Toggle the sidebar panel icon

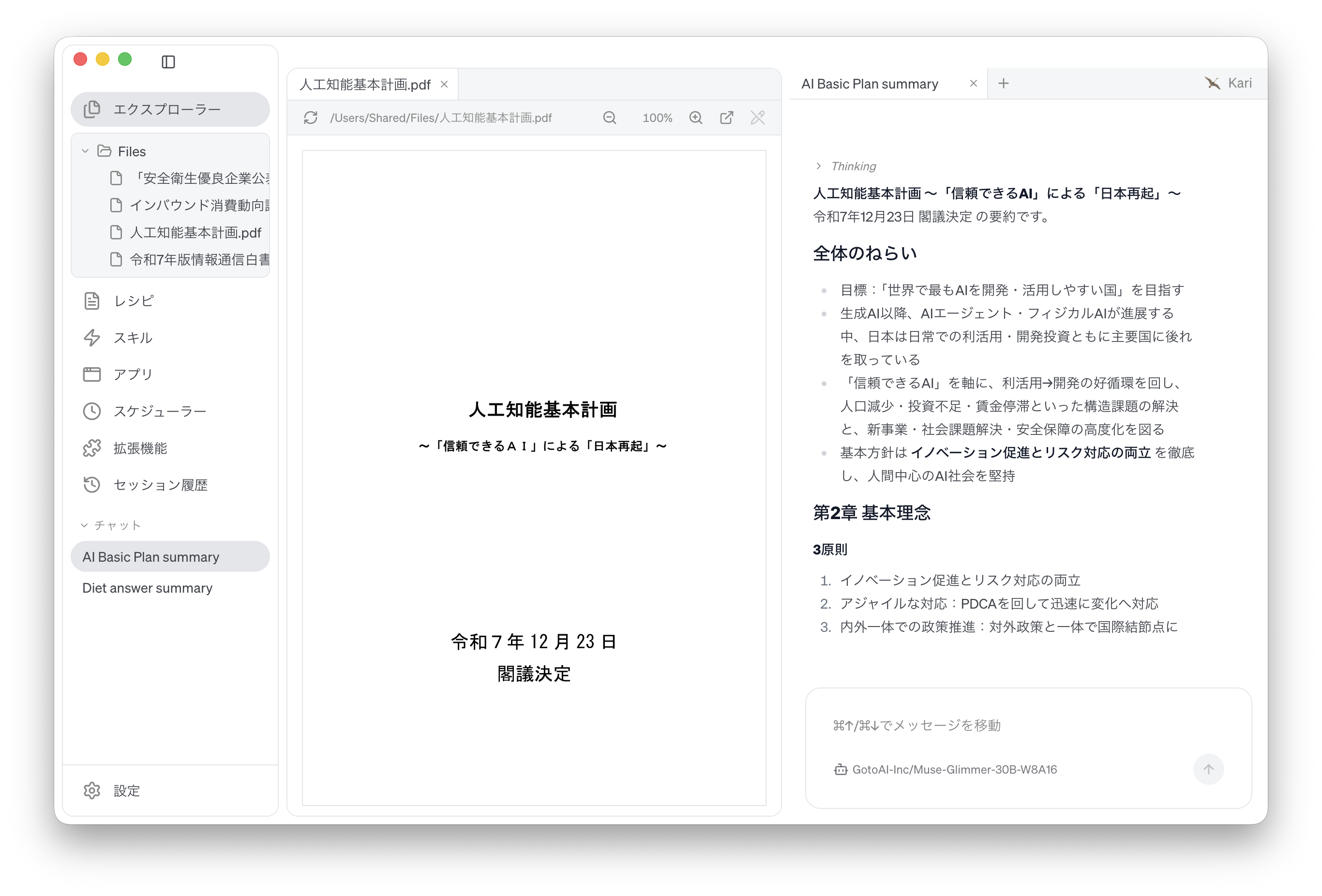click(168, 61)
